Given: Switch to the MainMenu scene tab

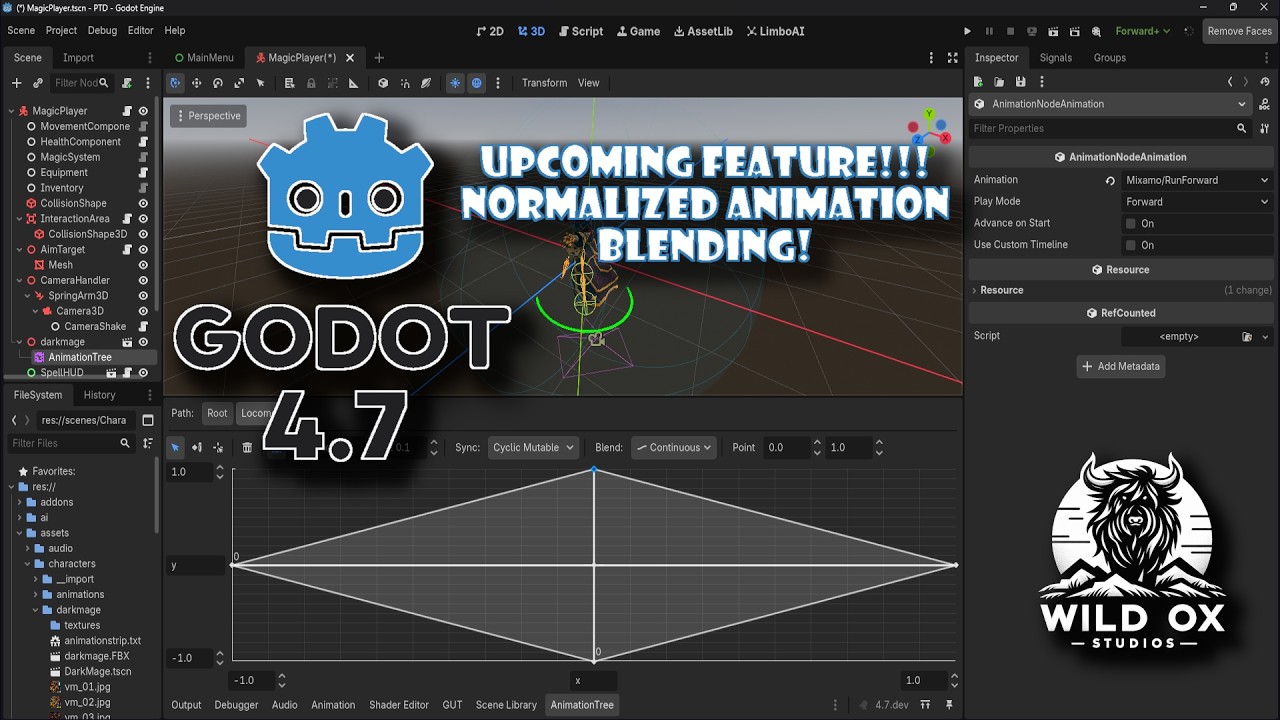Looking at the screenshot, I should pyautogui.click(x=204, y=58).
